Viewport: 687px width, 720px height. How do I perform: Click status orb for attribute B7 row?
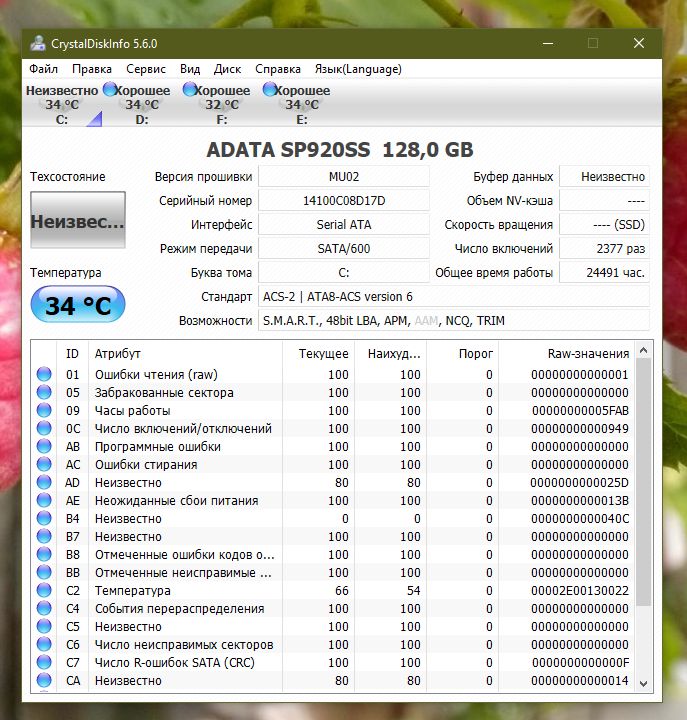click(x=44, y=536)
